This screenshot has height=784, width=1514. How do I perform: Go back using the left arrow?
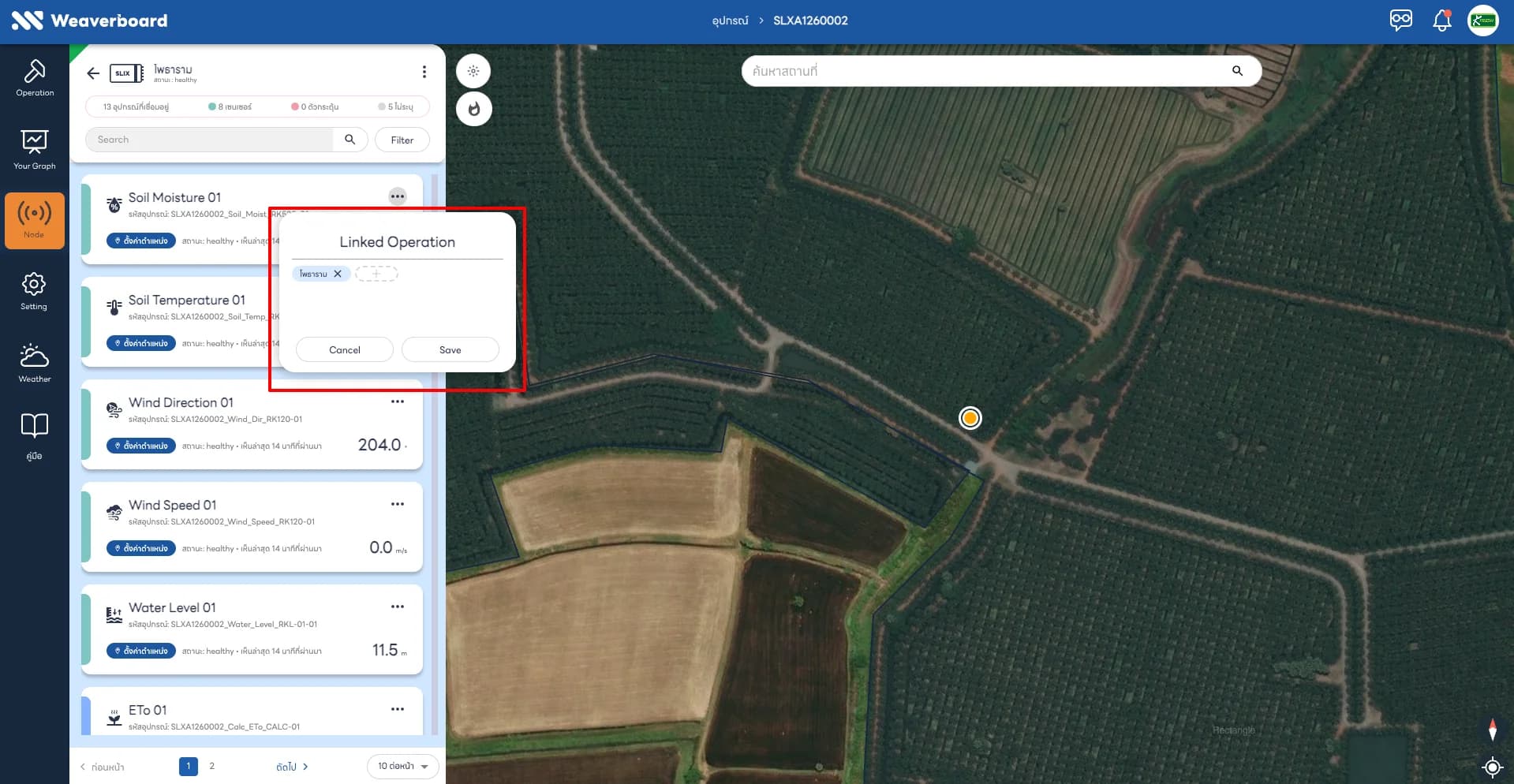click(x=93, y=73)
